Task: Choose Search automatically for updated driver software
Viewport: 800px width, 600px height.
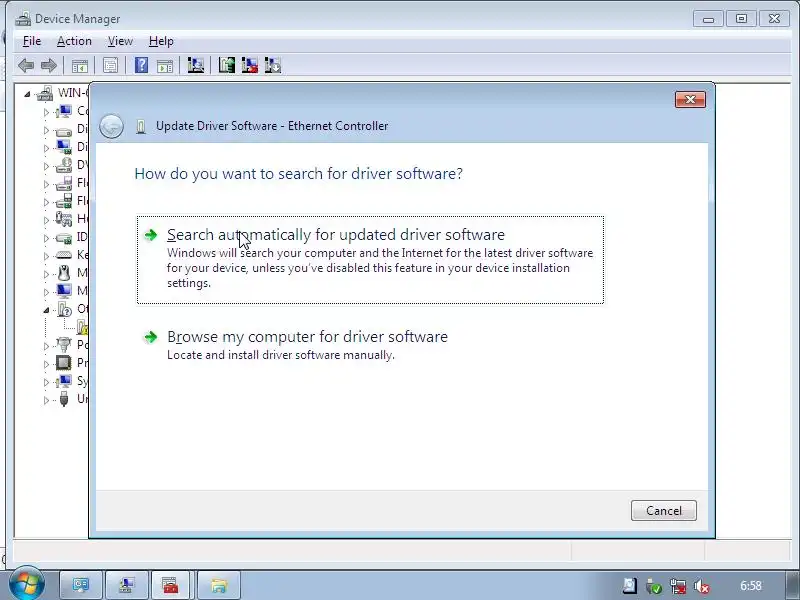Action: [370, 260]
